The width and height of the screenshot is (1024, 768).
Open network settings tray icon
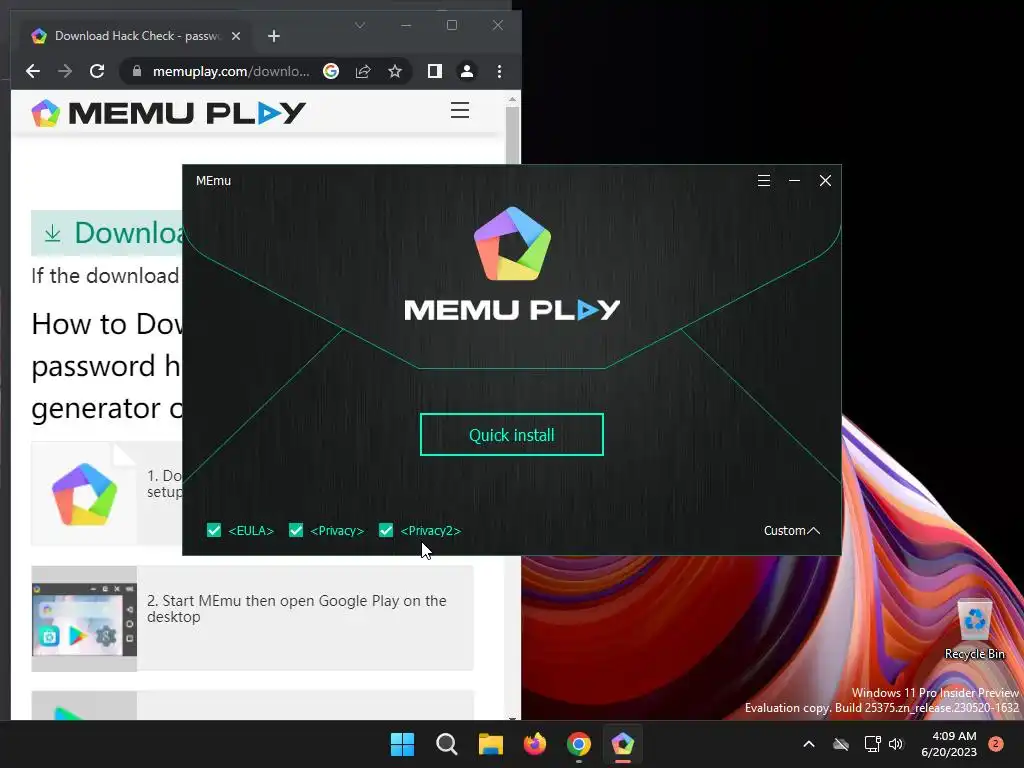872,744
